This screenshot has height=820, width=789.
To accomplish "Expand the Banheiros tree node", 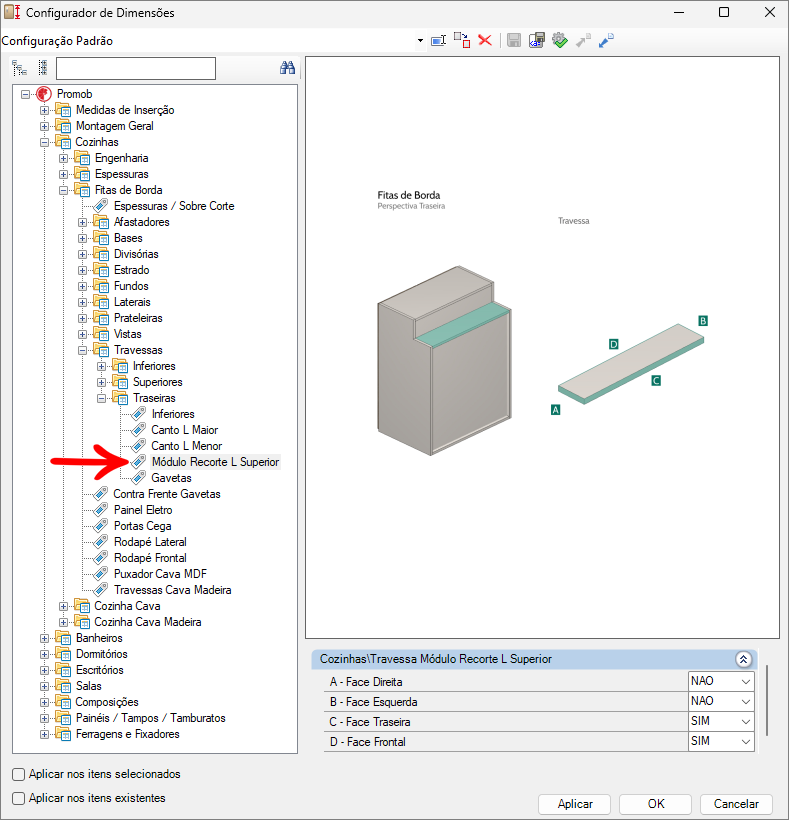I will click(x=44, y=638).
